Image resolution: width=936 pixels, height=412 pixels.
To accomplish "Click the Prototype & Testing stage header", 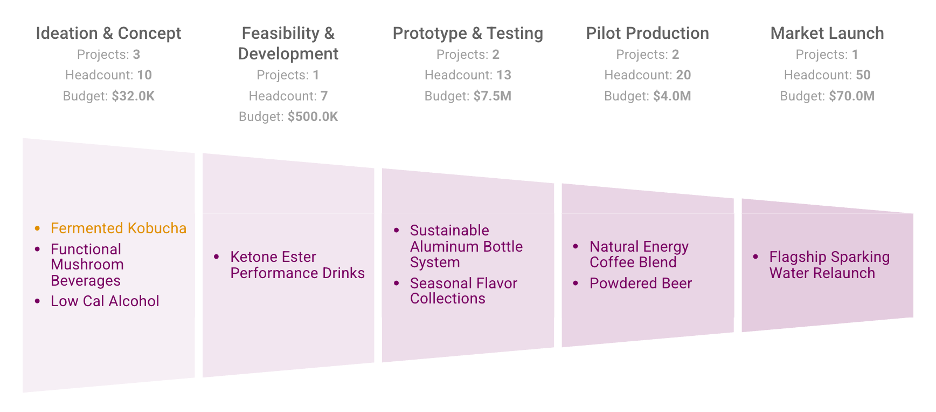I will [x=468, y=33].
